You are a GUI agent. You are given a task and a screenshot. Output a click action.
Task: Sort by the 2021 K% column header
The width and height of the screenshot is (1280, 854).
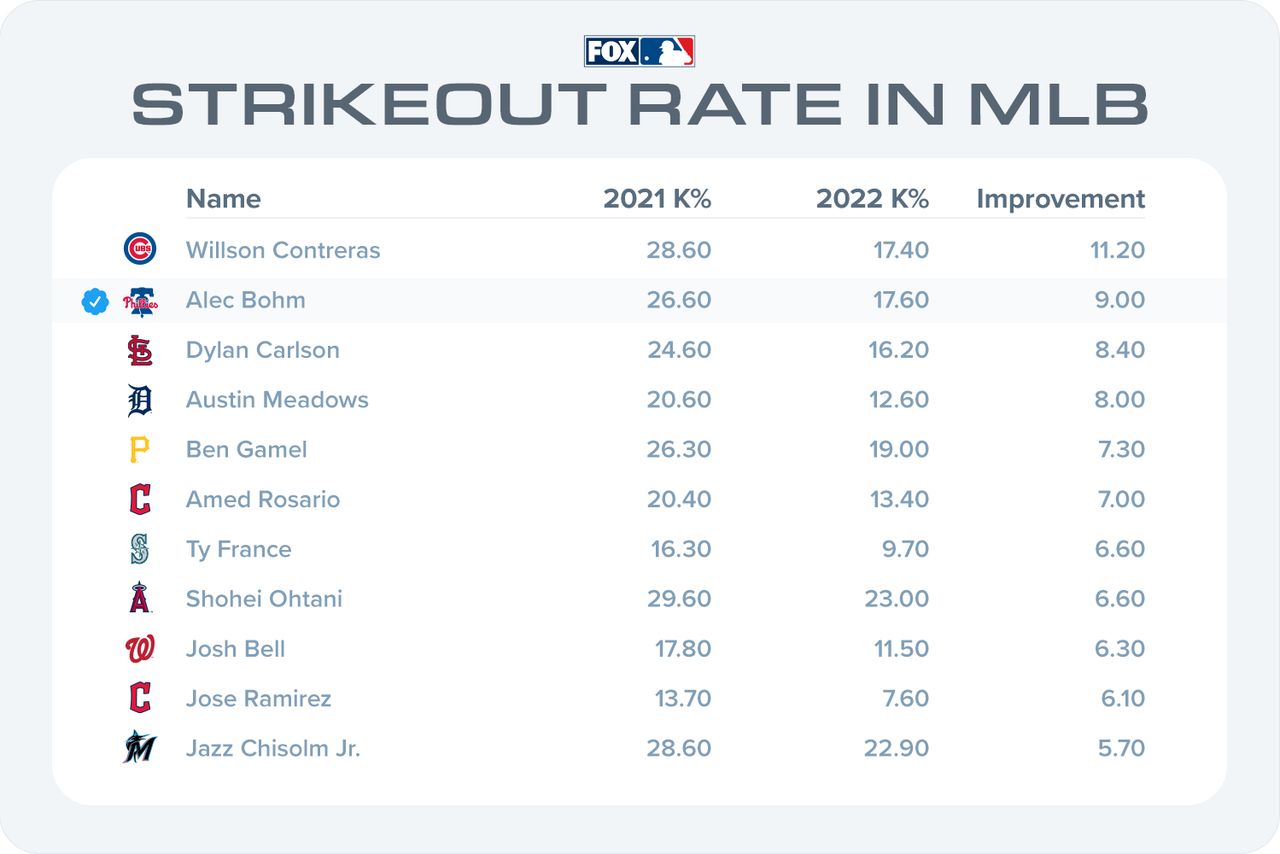657,199
